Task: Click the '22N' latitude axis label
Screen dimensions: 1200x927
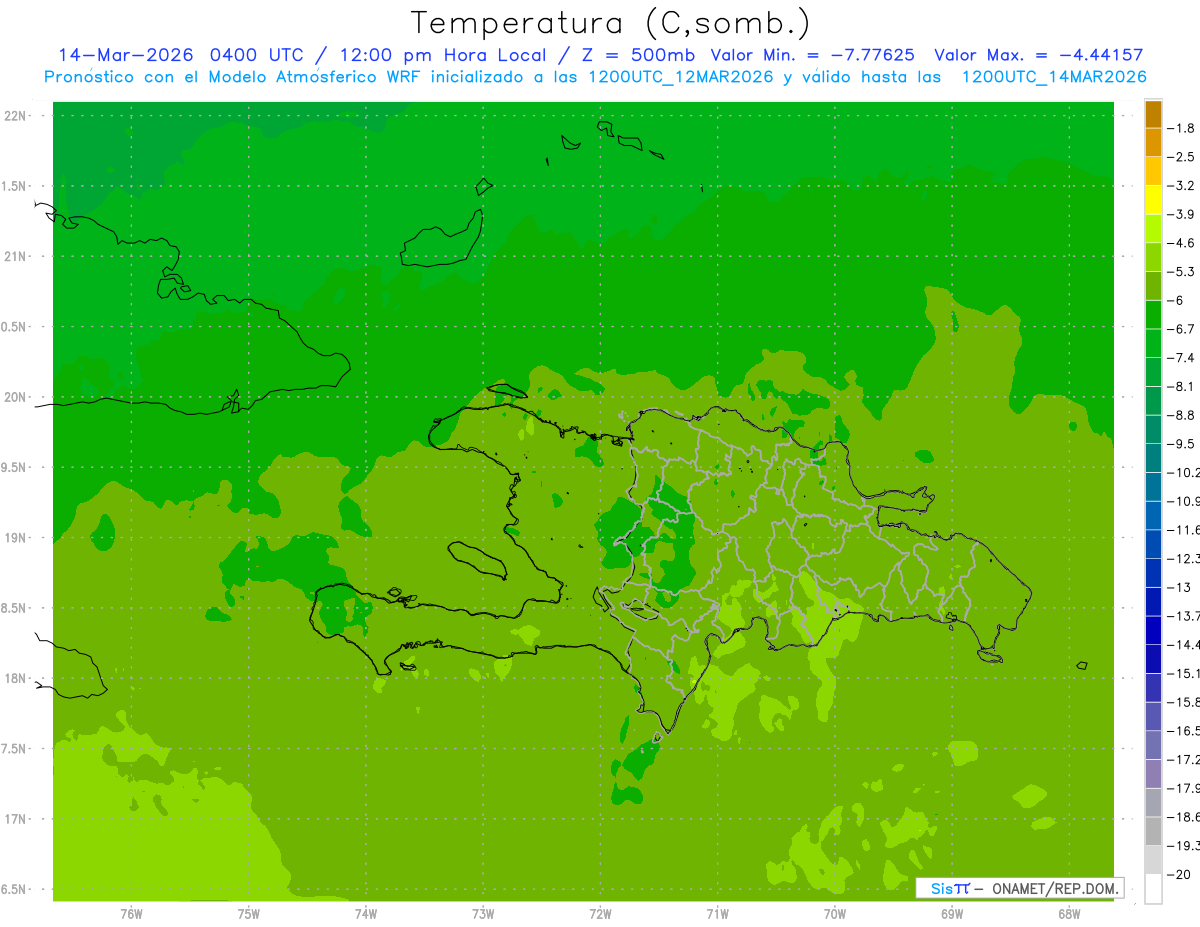Action: tap(15, 116)
